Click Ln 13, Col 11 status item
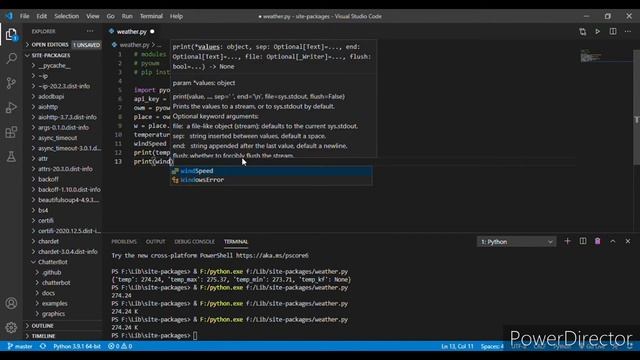Screen dimensions: 640x360 pos(457,346)
